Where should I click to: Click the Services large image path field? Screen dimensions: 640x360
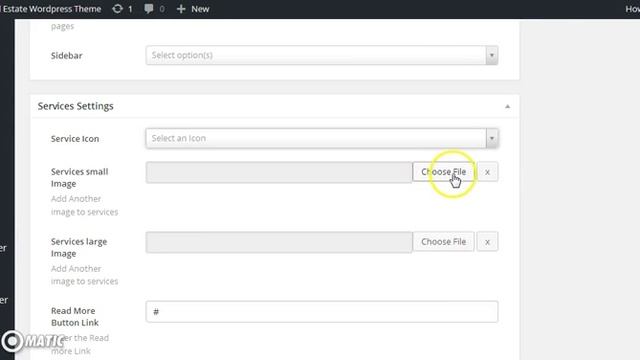pyautogui.click(x=279, y=242)
